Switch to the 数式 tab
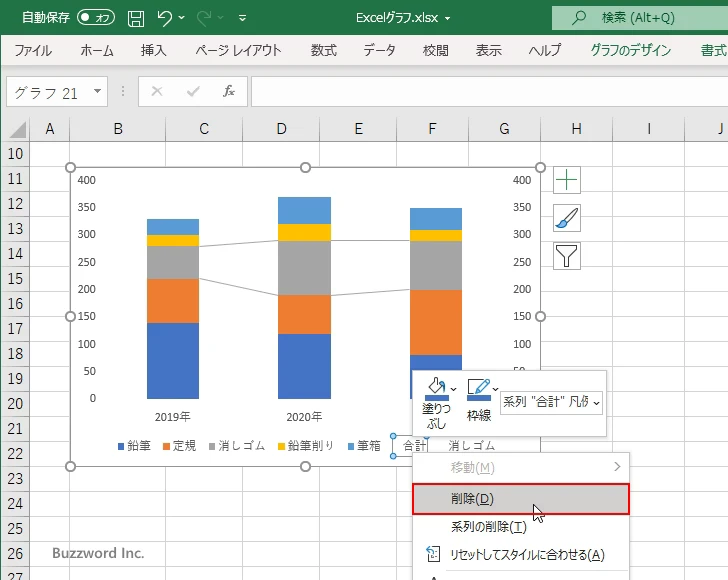This screenshot has height=580, width=728. tap(324, 50)
